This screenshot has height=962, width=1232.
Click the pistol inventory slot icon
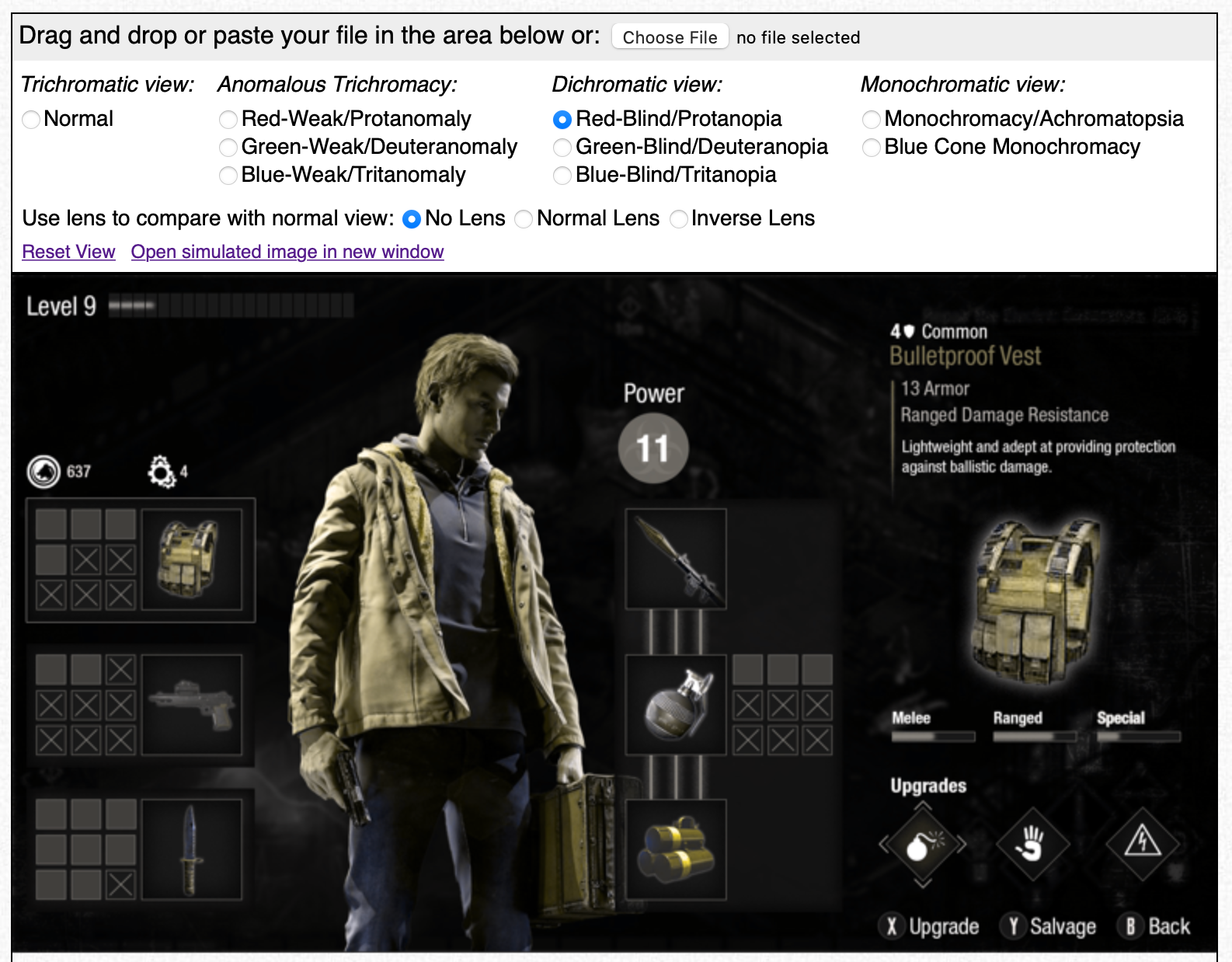(x=192, y=705)
